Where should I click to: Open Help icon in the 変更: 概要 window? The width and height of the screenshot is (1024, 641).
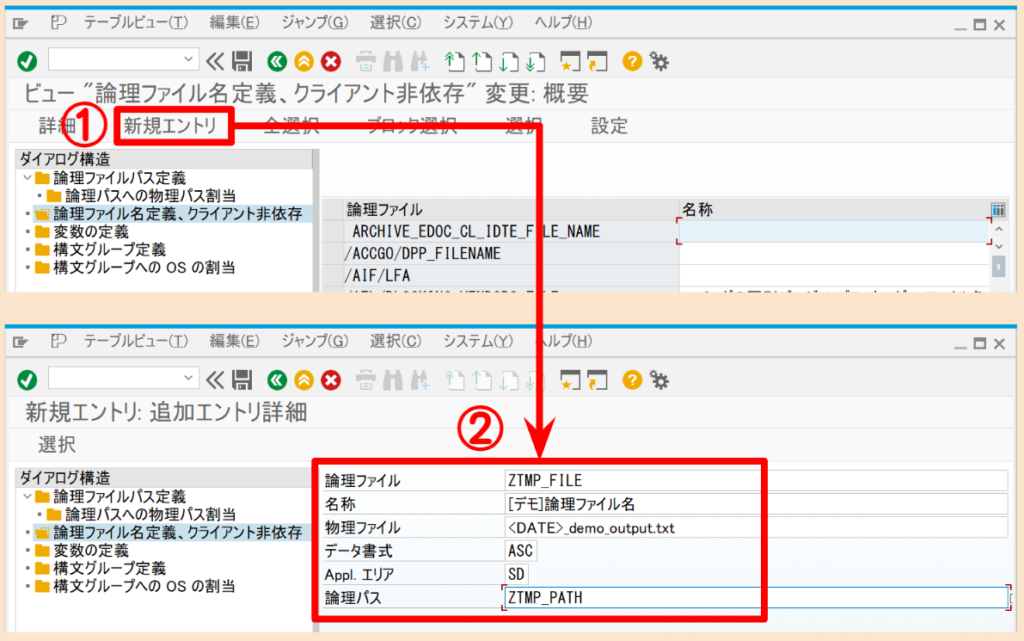pyautogui.click(x=631, y=61)
